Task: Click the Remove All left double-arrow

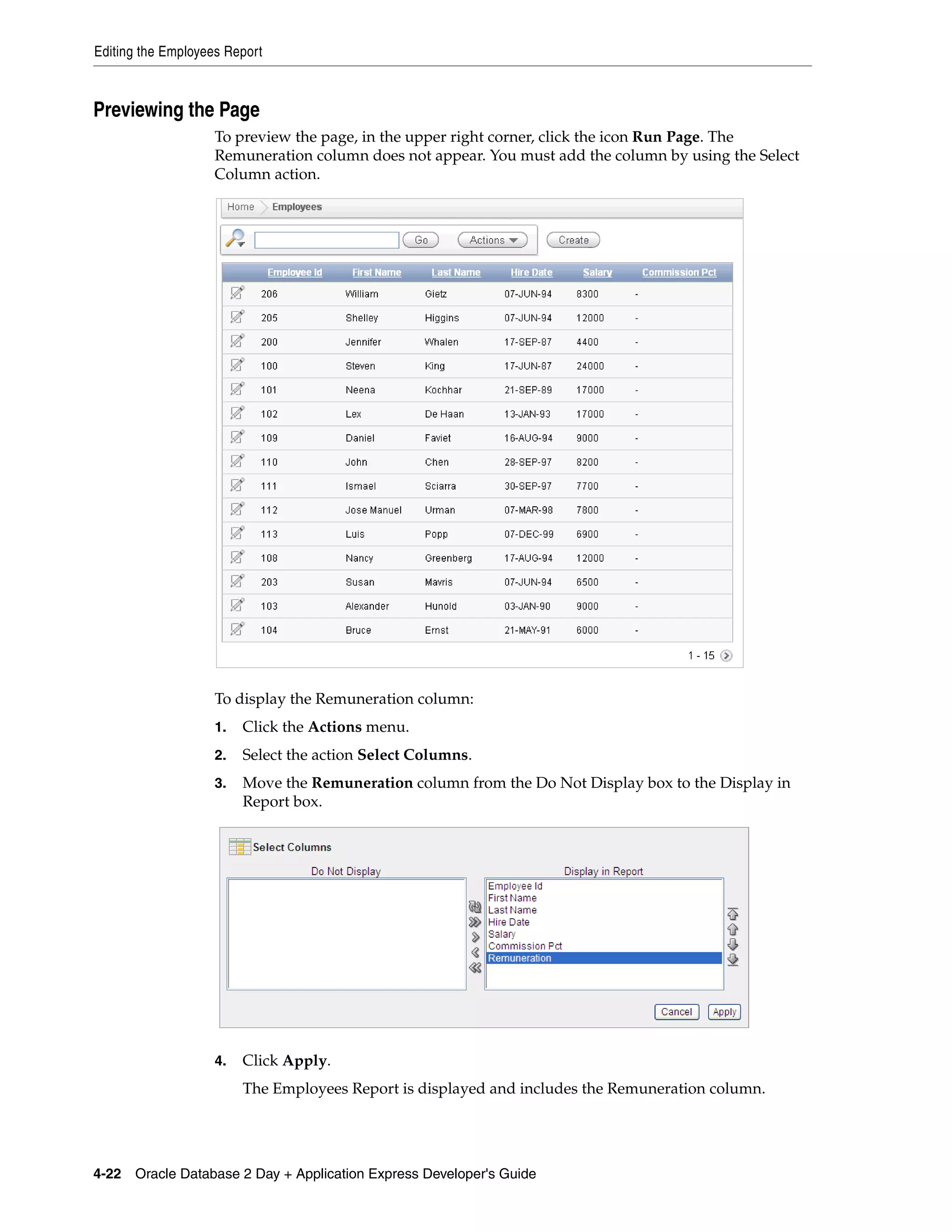Action: pos(475,967)
